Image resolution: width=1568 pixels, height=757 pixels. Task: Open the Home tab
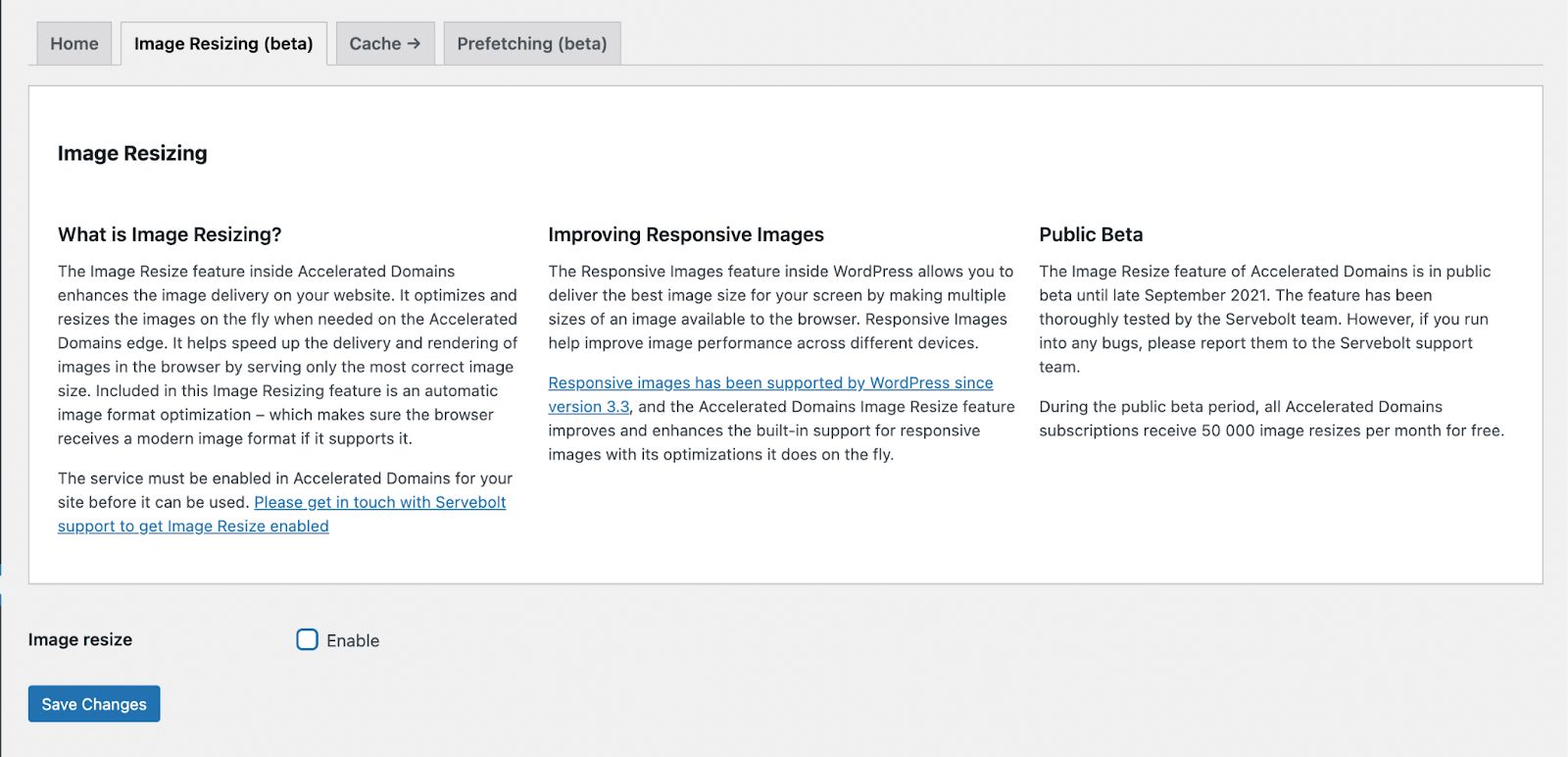point(74,43)
